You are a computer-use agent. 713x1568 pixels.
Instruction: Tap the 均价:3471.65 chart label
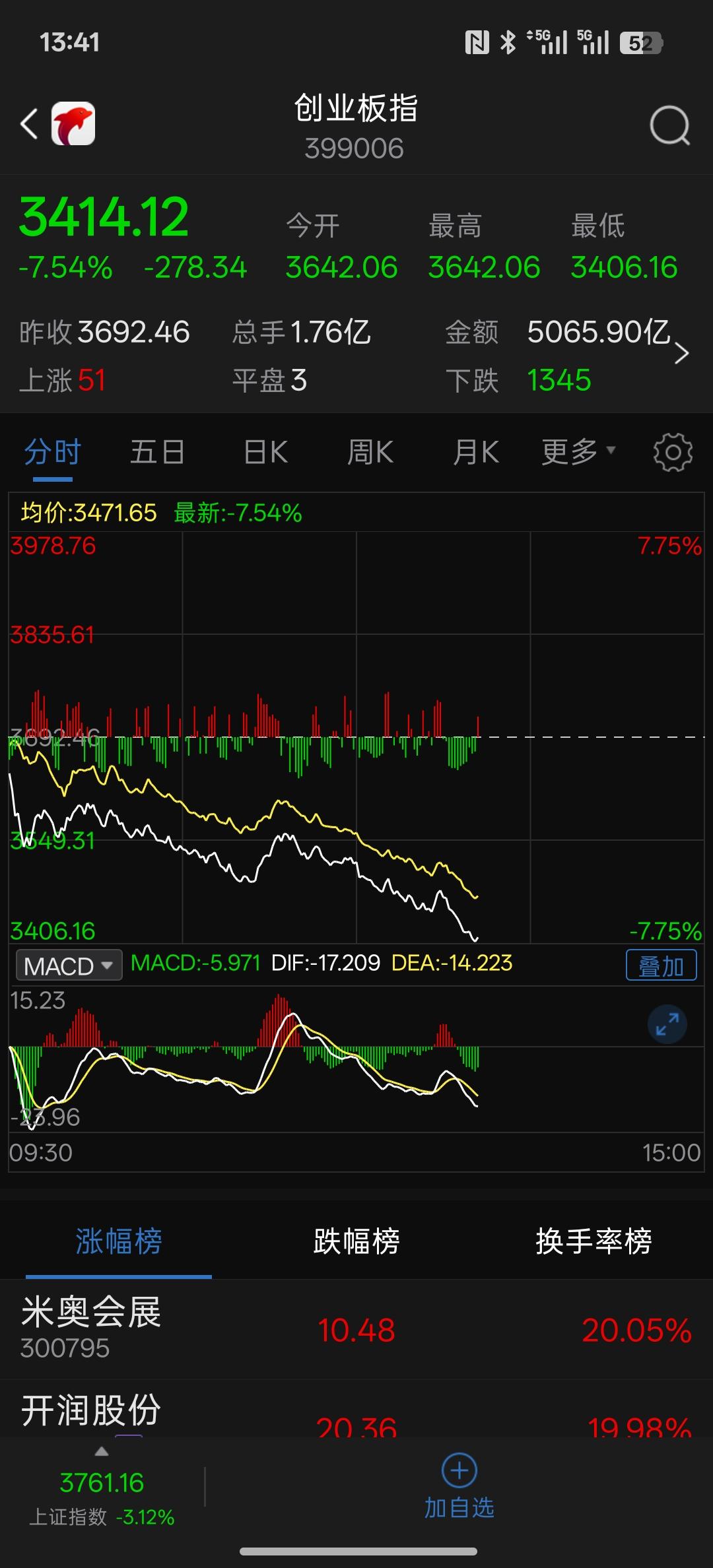(88, 513)
